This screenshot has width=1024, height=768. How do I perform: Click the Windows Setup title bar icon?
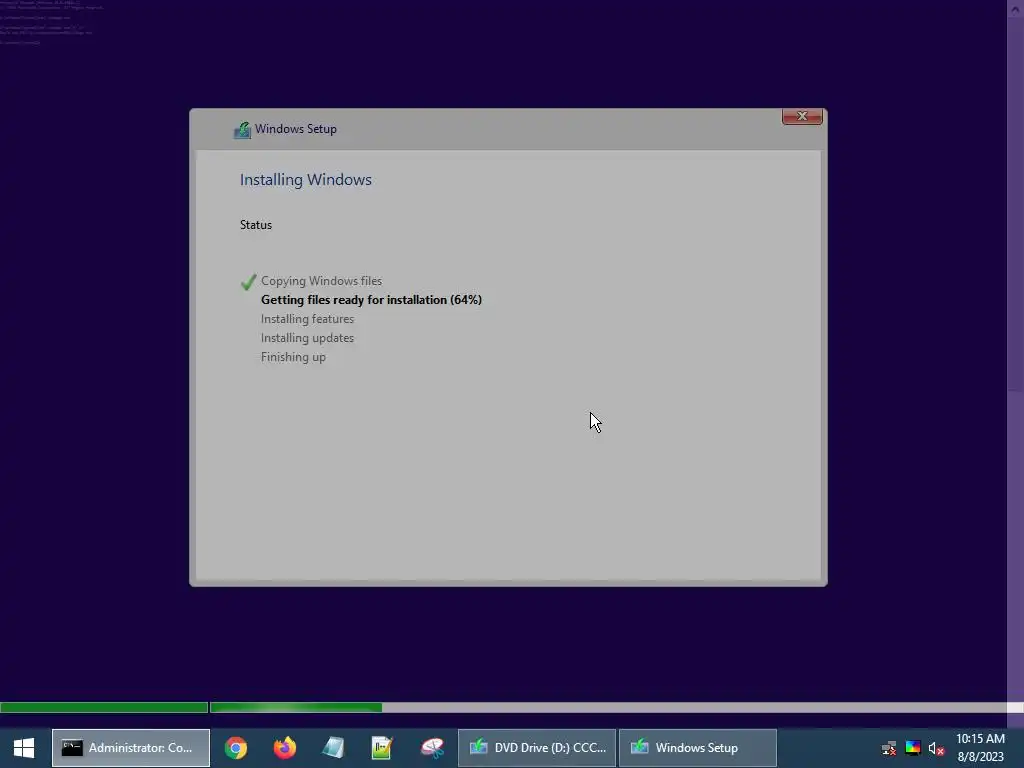pyautogui.click(x=242, y=130)
